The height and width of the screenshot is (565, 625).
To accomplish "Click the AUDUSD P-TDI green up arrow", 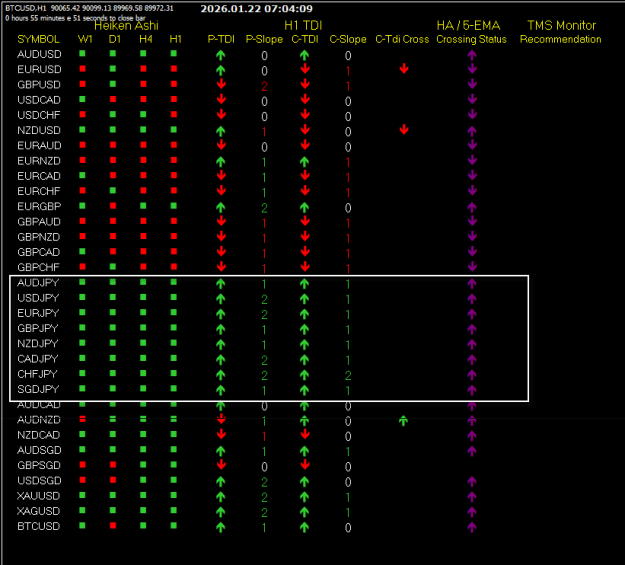I will 221,55.
